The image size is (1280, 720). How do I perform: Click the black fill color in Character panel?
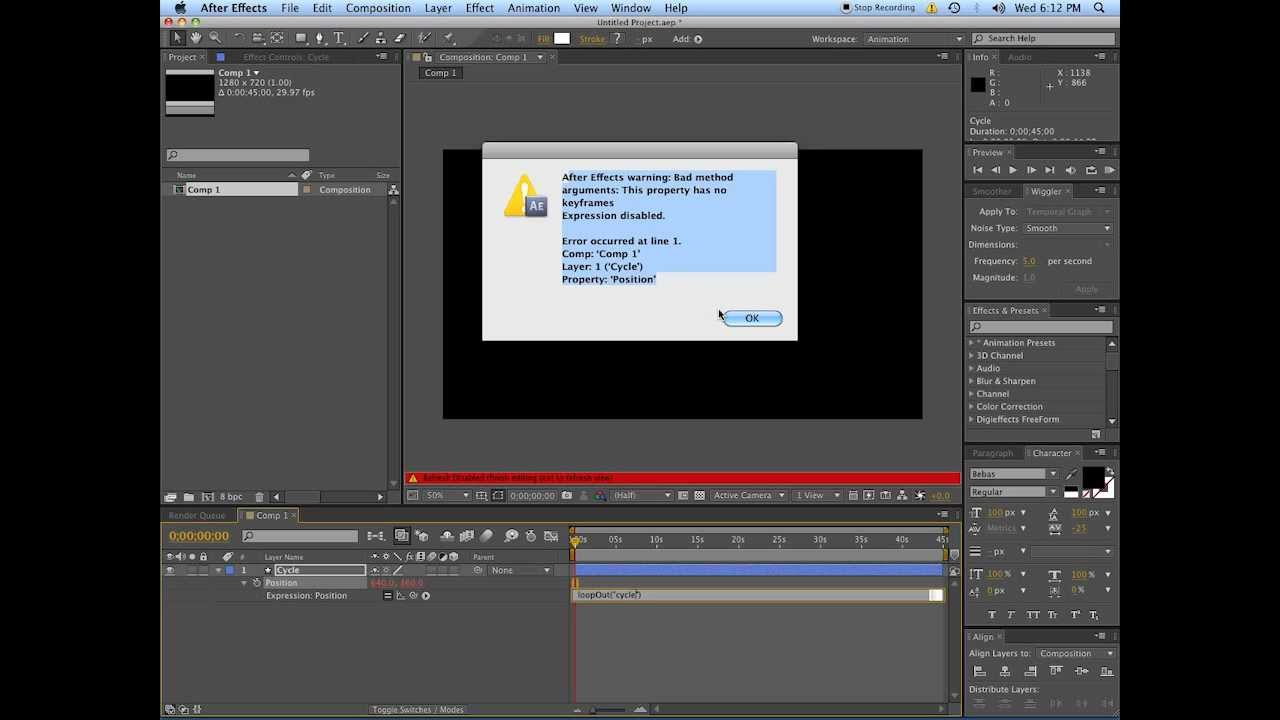click(1093, 478)
